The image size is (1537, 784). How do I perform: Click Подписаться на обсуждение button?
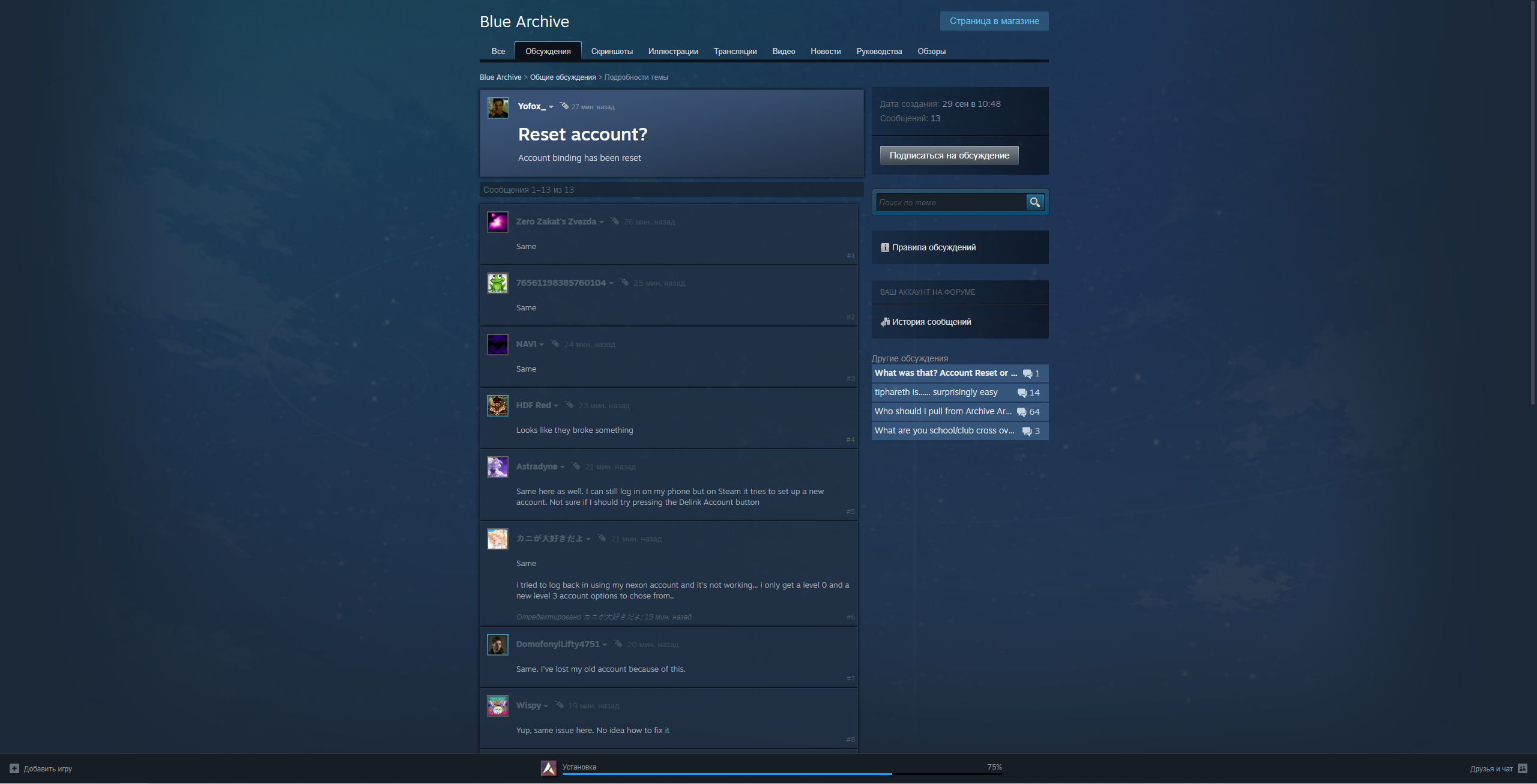[949, 155]
